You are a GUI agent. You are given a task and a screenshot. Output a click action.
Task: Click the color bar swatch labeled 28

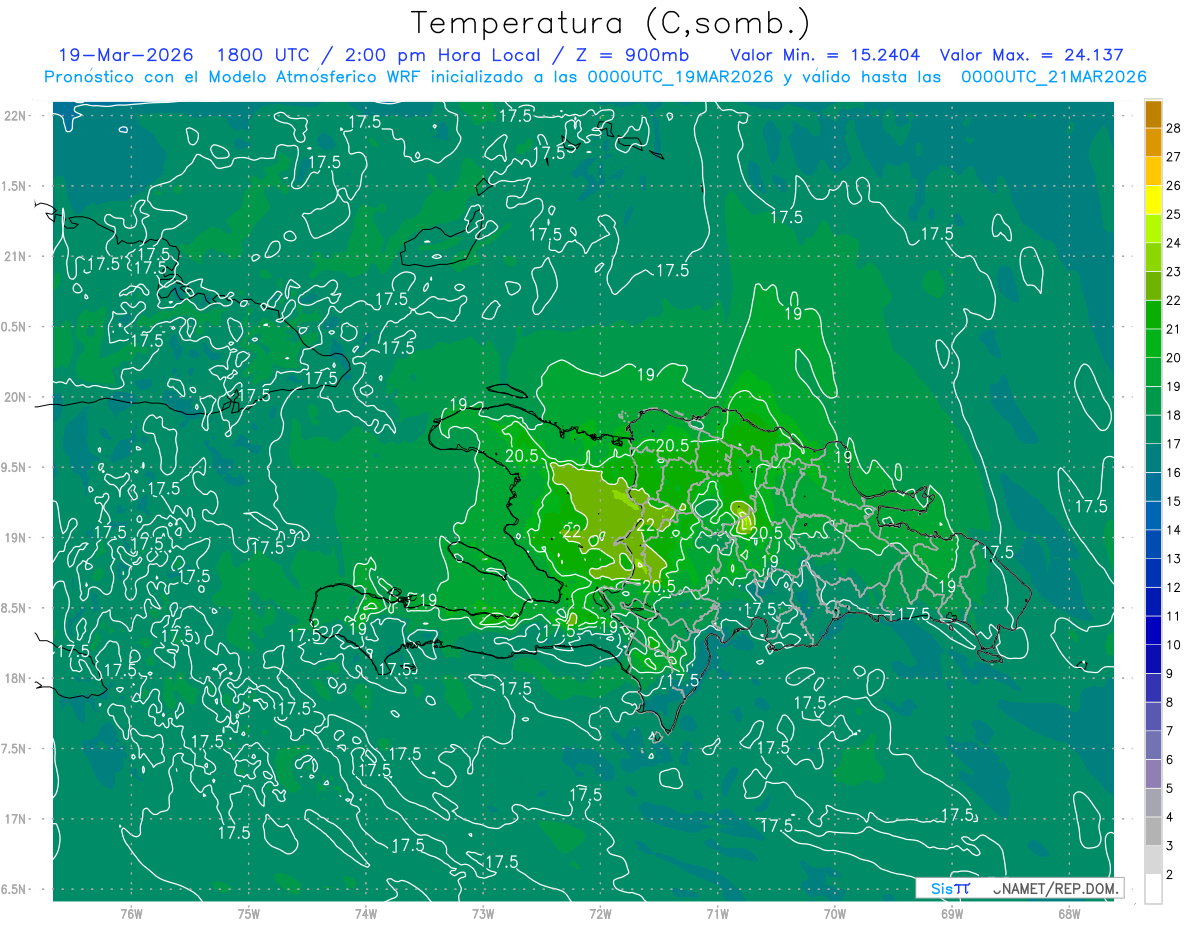(x=1153, y=114)
